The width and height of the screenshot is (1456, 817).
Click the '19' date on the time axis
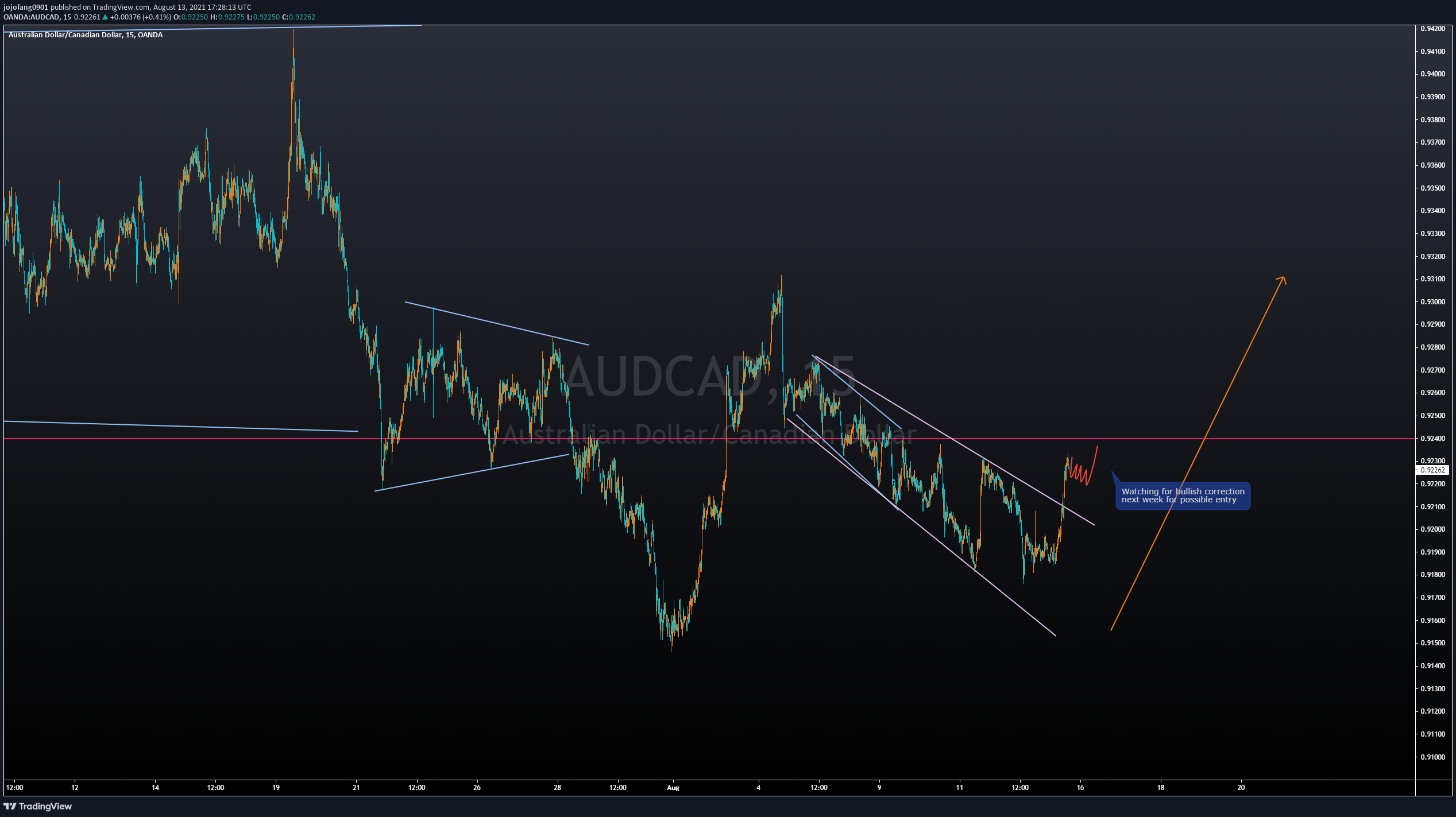[276, 788]
